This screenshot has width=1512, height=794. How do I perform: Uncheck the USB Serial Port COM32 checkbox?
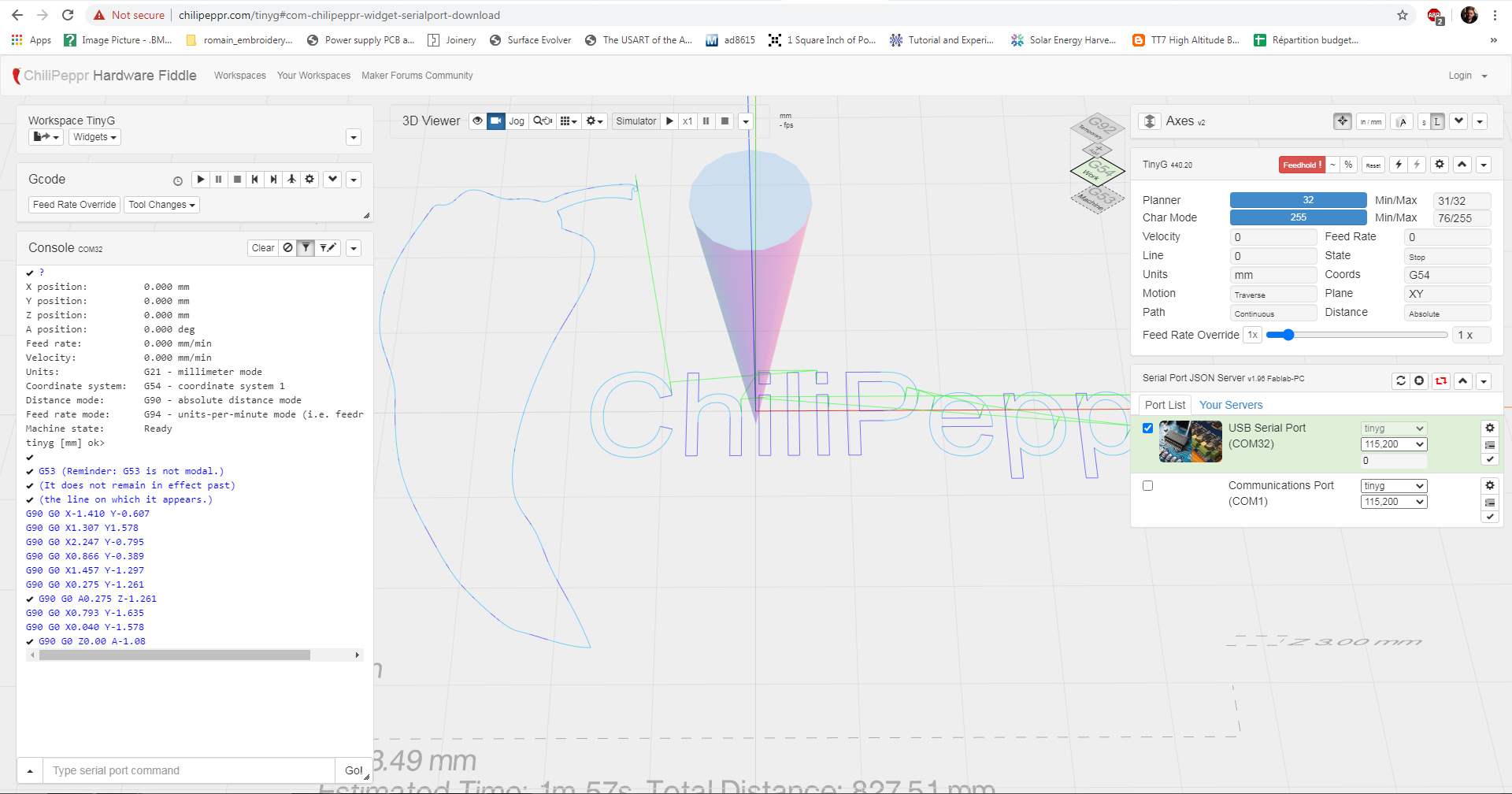pos(1147,429)
